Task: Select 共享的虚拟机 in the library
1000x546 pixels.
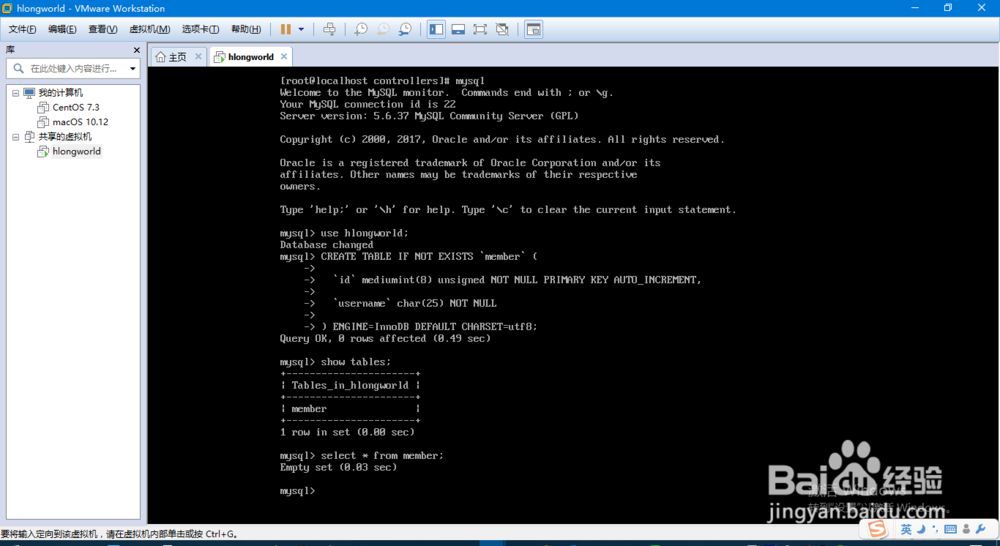Action: (x=64, y=136)
